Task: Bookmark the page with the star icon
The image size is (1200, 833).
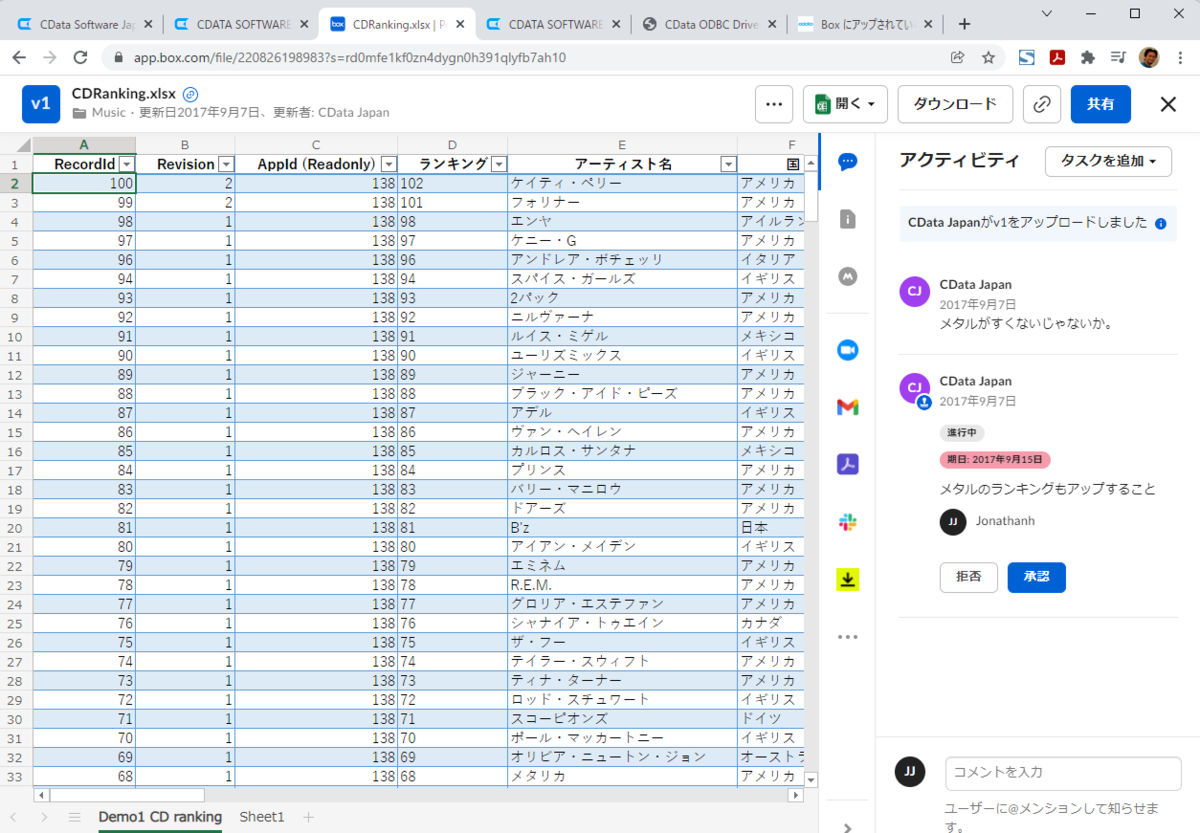Action: click(x=988, y=59)
